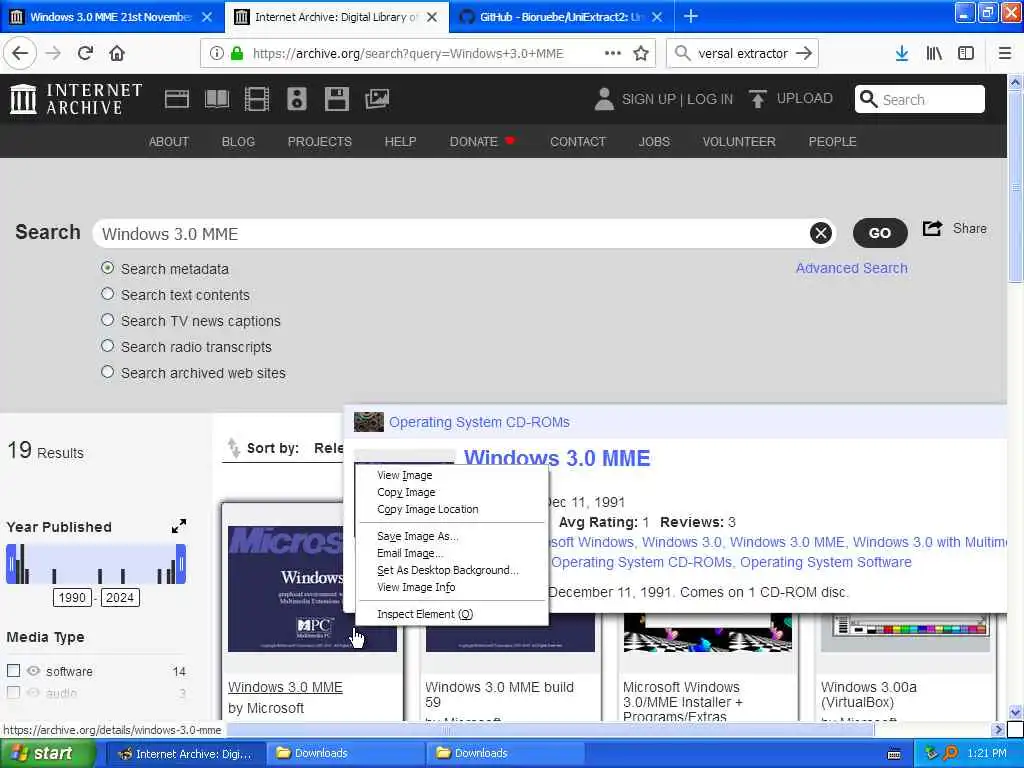Click the LOG IN link

(710, 99)
